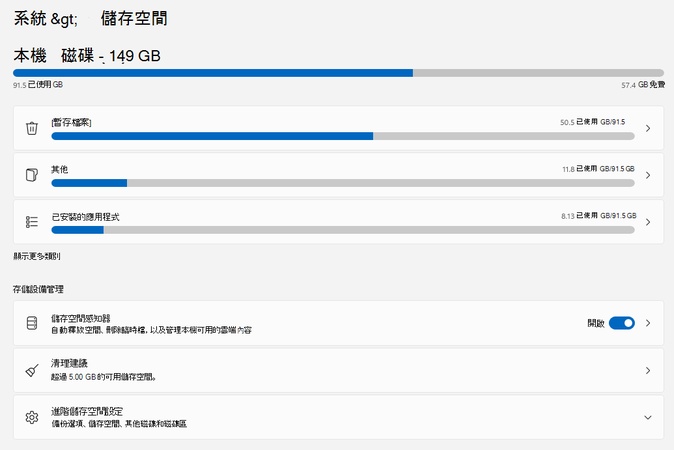Viewport: 674px width, 450px height.
Task: Open 清理建議 page via right chevron
Action: [x=647, y=370]
